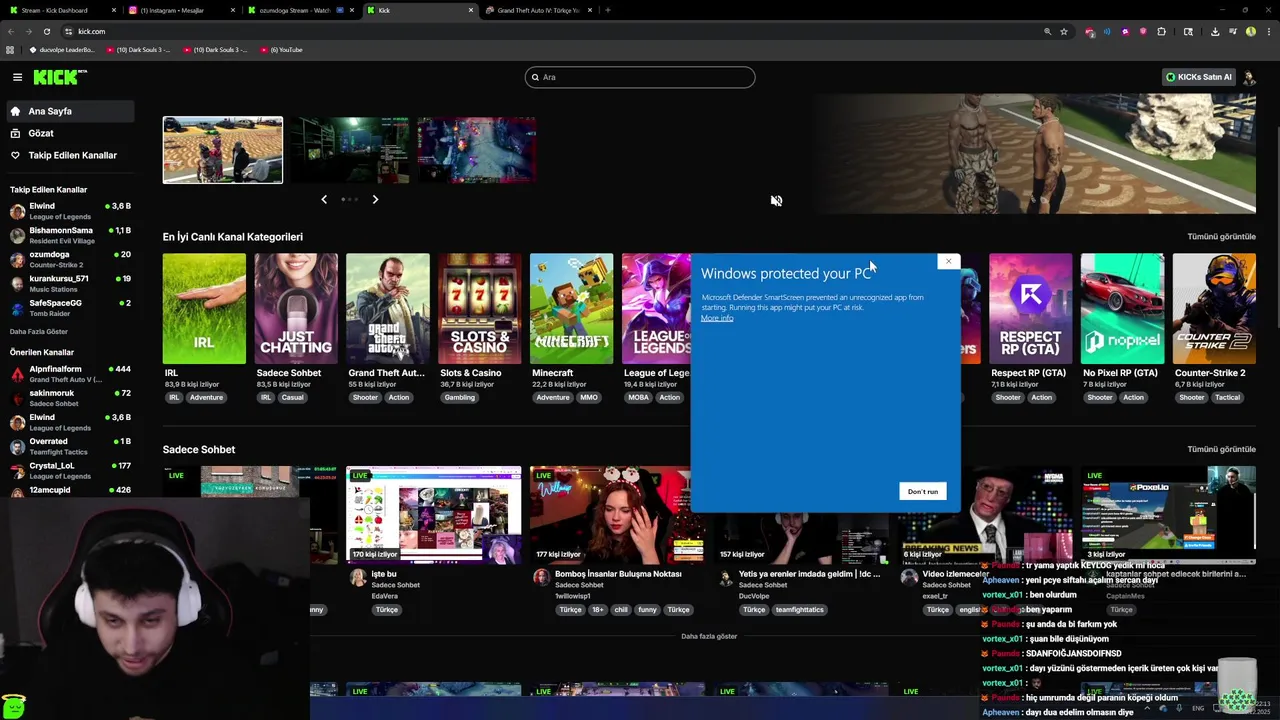Click Casual tag under Sadece Sohbet
Viewport: 1280px width, 720px height.
click(x=292, y=397)
